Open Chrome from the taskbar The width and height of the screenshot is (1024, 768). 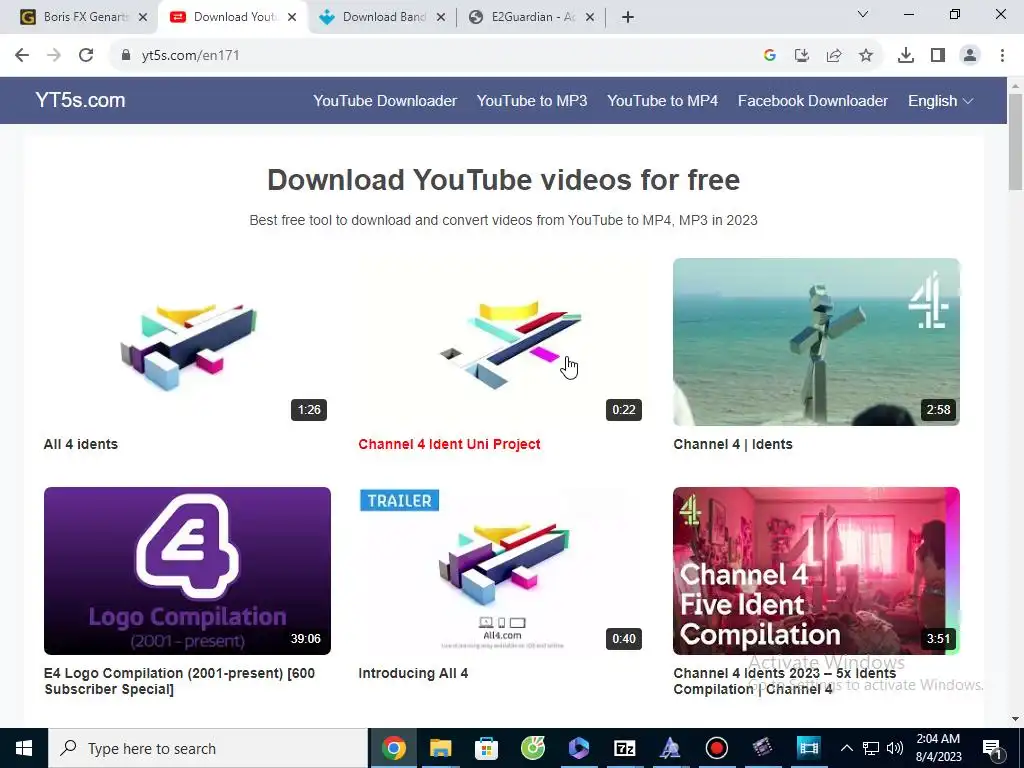(x=394, y=748)
